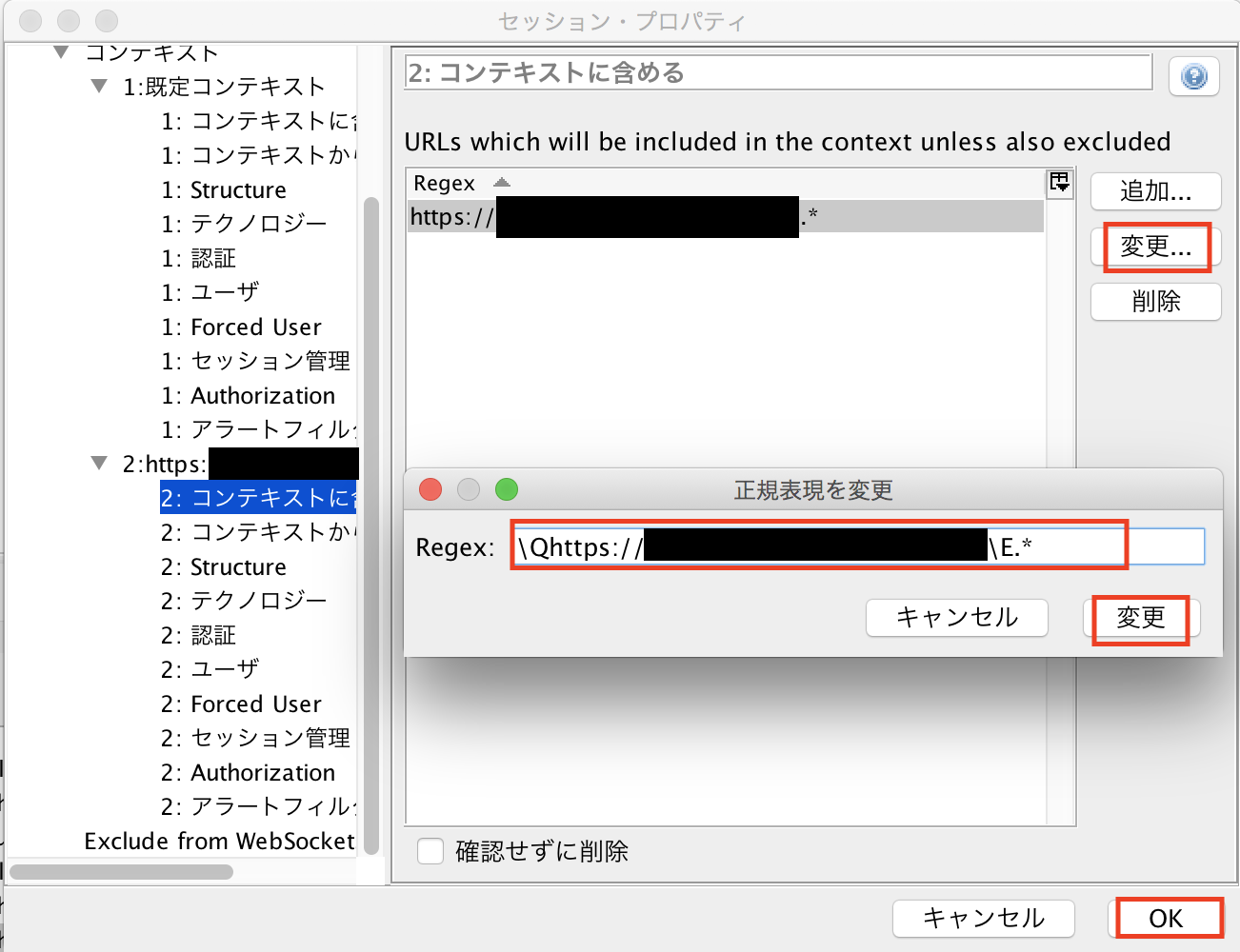This screenshot has width=1240, height=952.
Task: Select 2: セッション管理 in the tree
Action: tap(255, 739)
